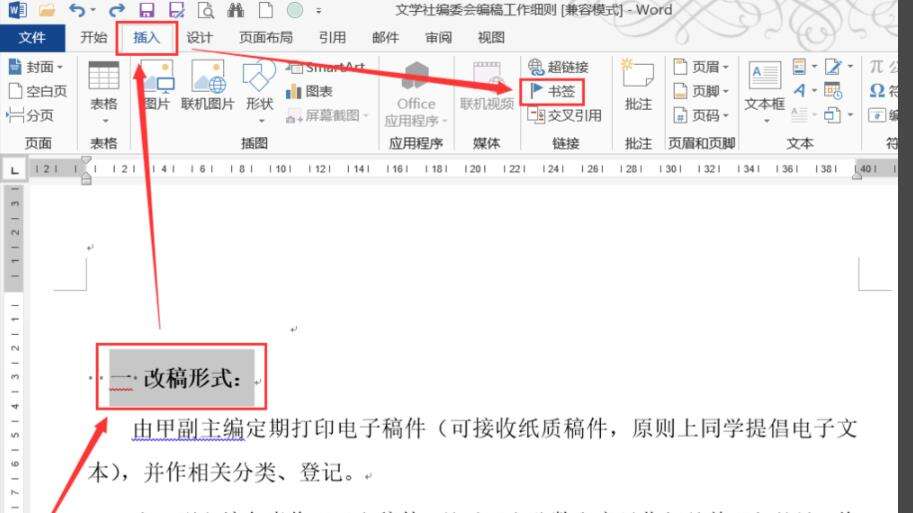Click the Open folder icon in quick access
This screenshot has width=913, height=513.
[x=47, y=10]
